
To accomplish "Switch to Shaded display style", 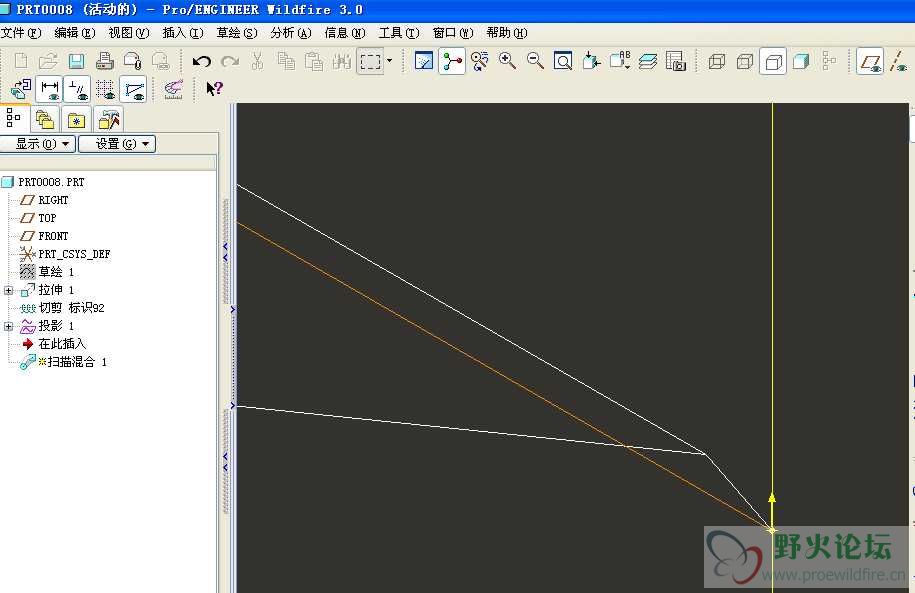I will click(x=801, y=61).
